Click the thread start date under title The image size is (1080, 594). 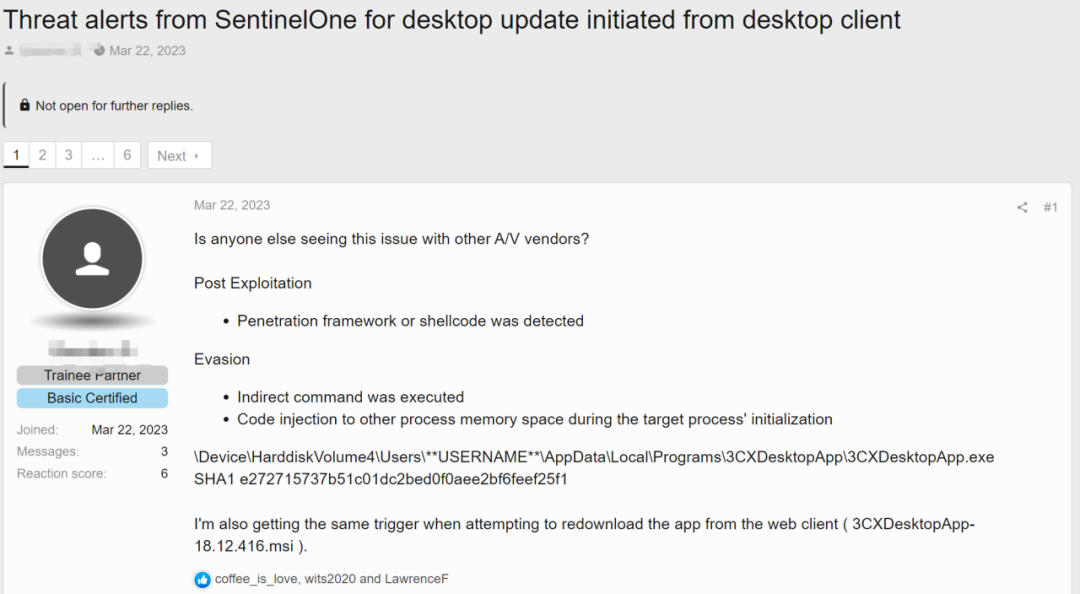[147, 50]
